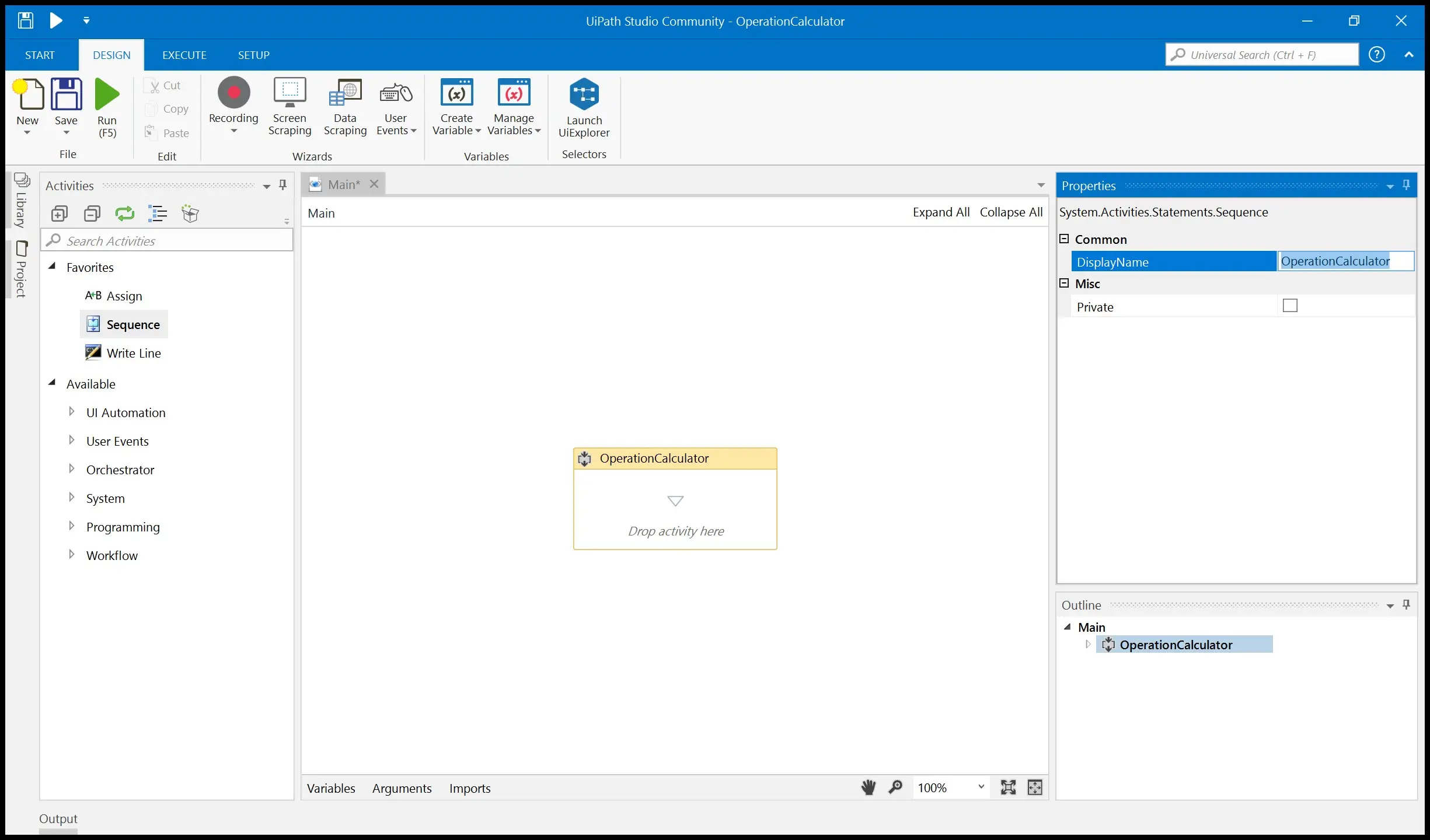Expand the UI Automation category
The width and height of the screenshot is (1430, 840).
(x=71, y=412)
